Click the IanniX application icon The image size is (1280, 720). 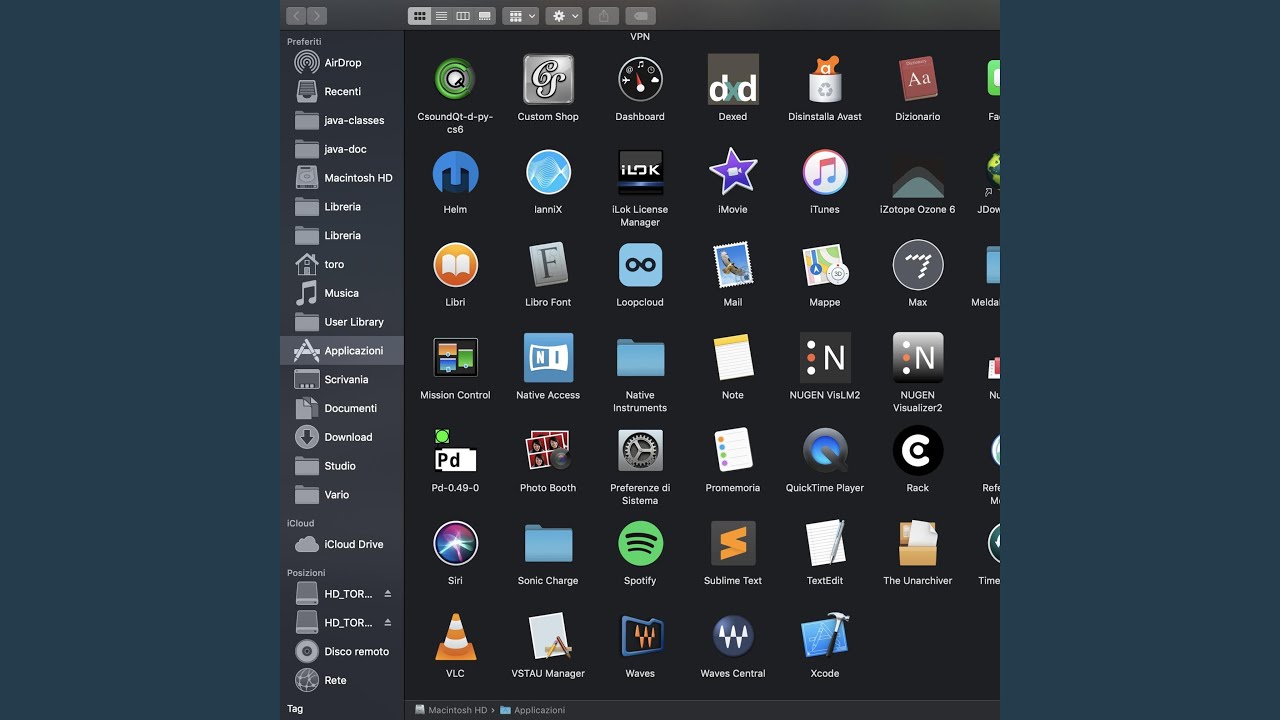[548, 172]
